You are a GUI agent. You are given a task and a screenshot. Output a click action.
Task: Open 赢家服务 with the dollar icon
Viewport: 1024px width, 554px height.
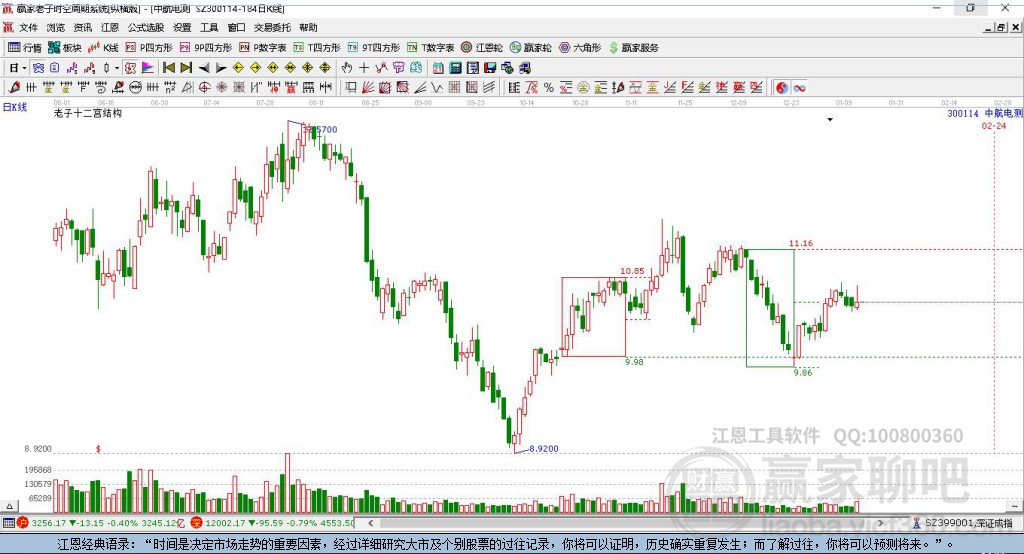[633, 48]
